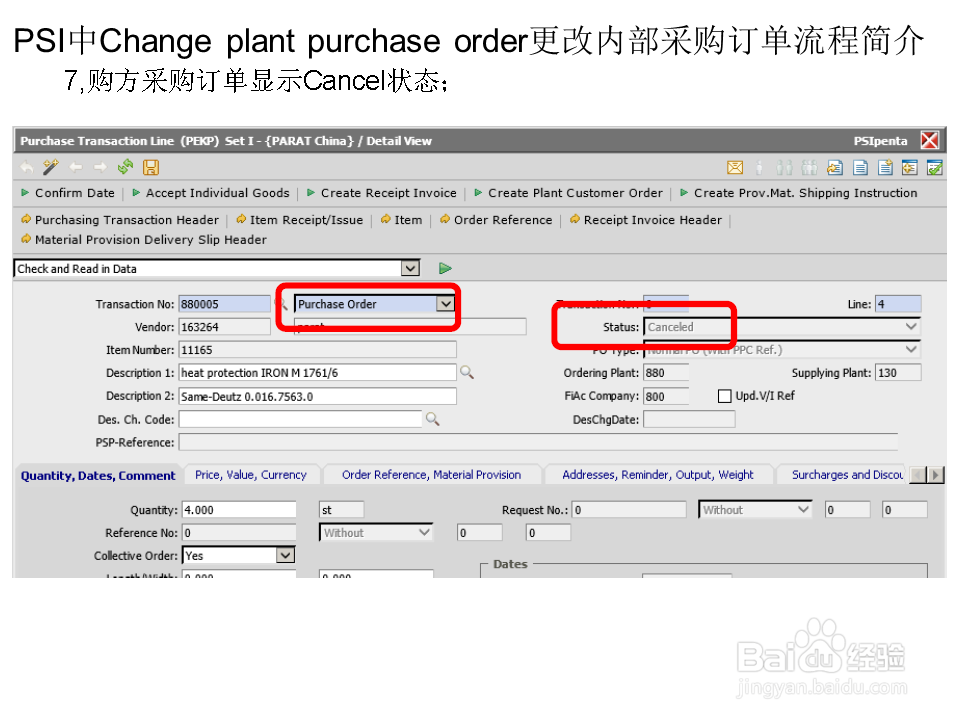The height and width of the screenshot is (720, 960).
Task: Click the Save icon in the toolbar
Action: click(x=150, y=167)
